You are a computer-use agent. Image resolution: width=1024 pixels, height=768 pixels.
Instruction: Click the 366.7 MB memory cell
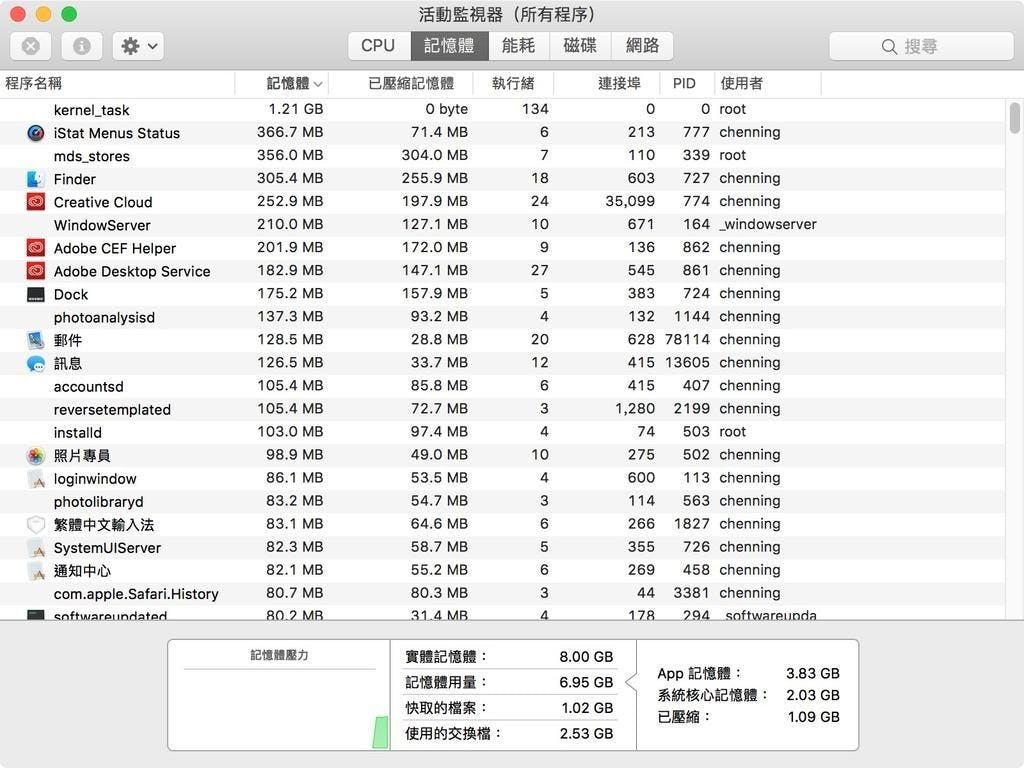(x=290, y=132)
